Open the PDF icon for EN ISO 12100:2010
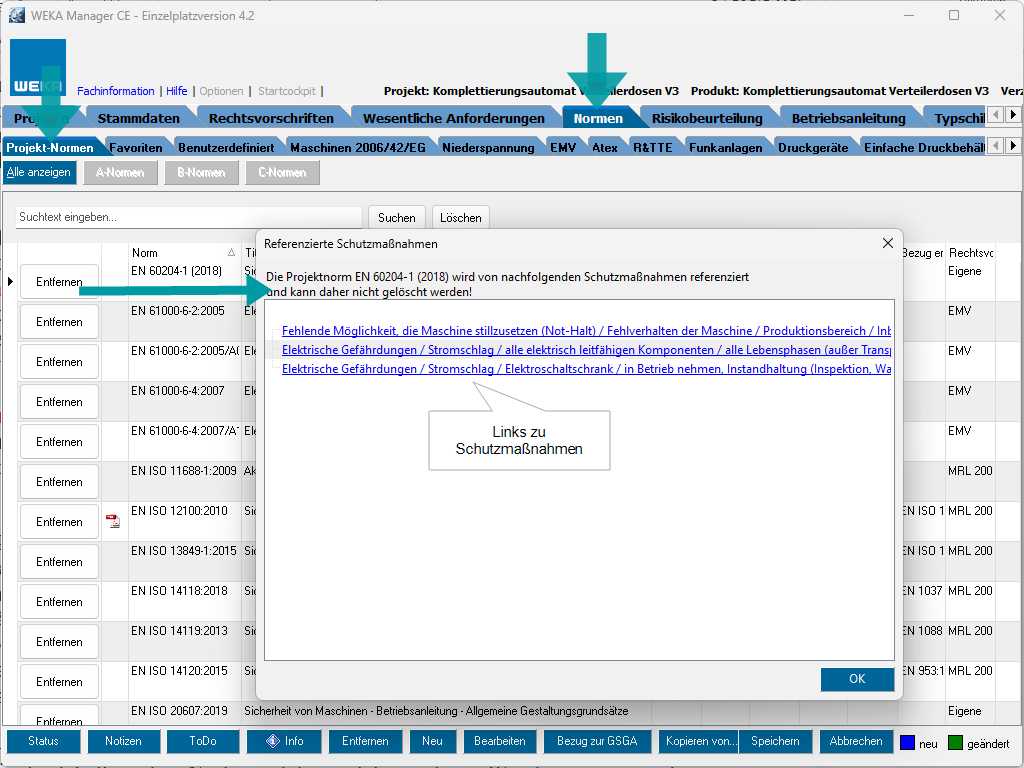This screenshot has height=768, width=1024. coord(113,521)
